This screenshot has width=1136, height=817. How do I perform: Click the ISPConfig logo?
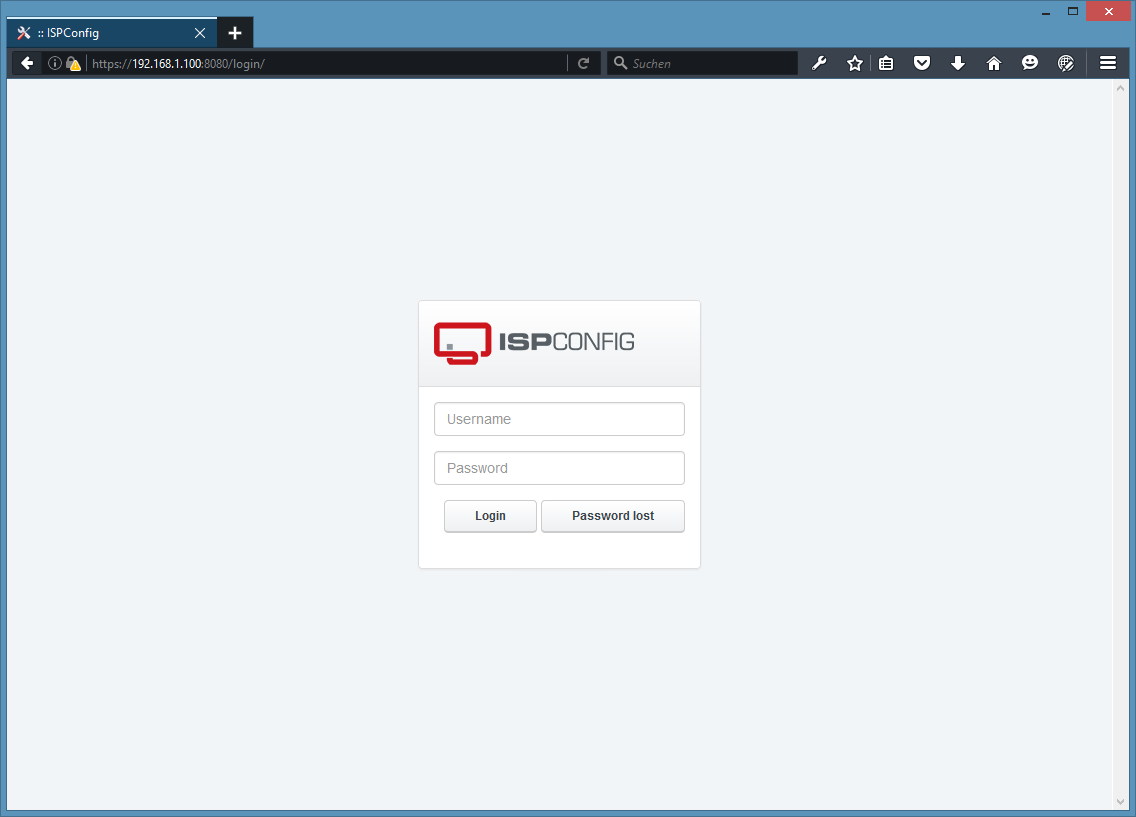pyautogui.click(x=534, y=343)
